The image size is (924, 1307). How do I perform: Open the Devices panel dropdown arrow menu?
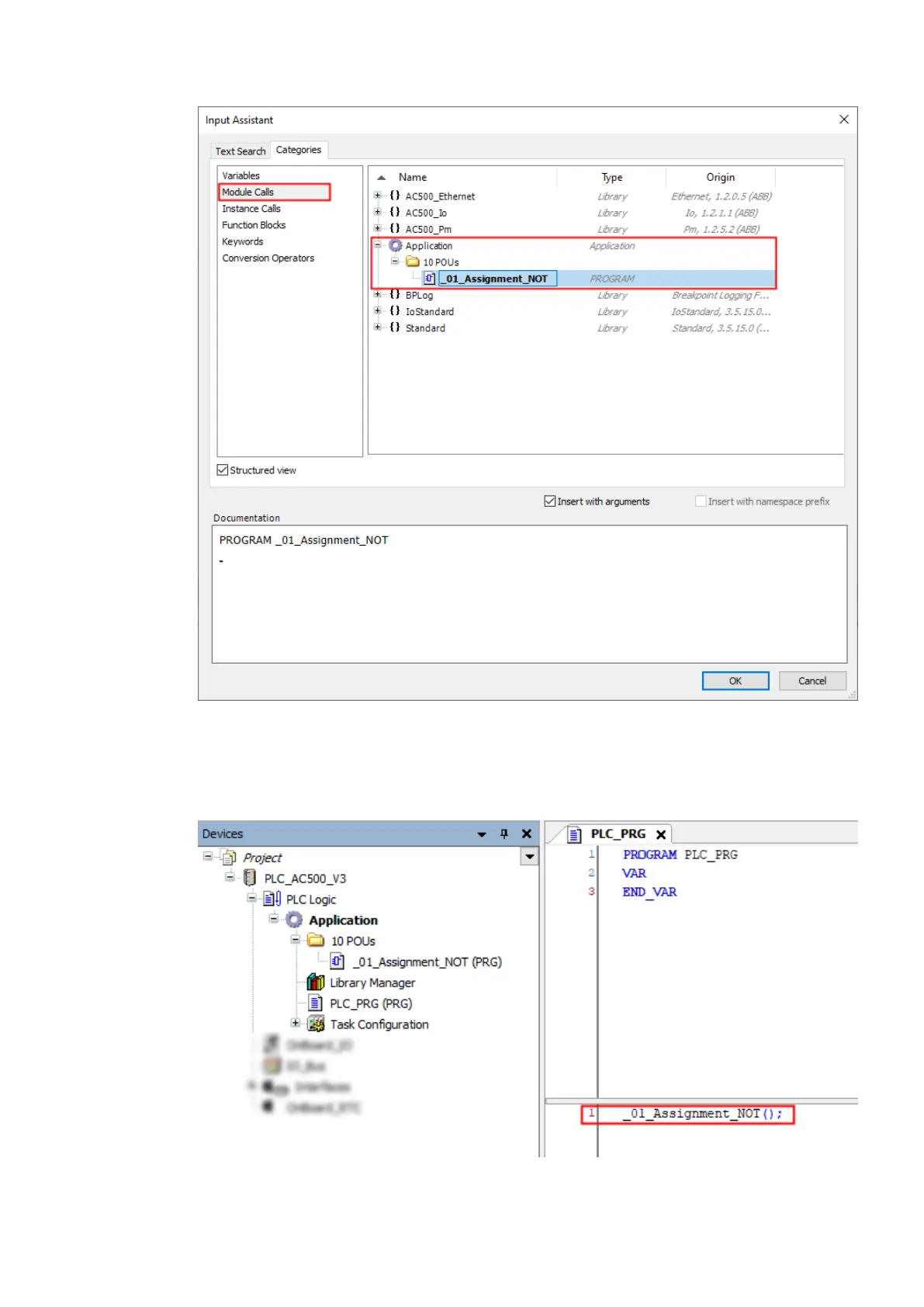click(482, 834)
